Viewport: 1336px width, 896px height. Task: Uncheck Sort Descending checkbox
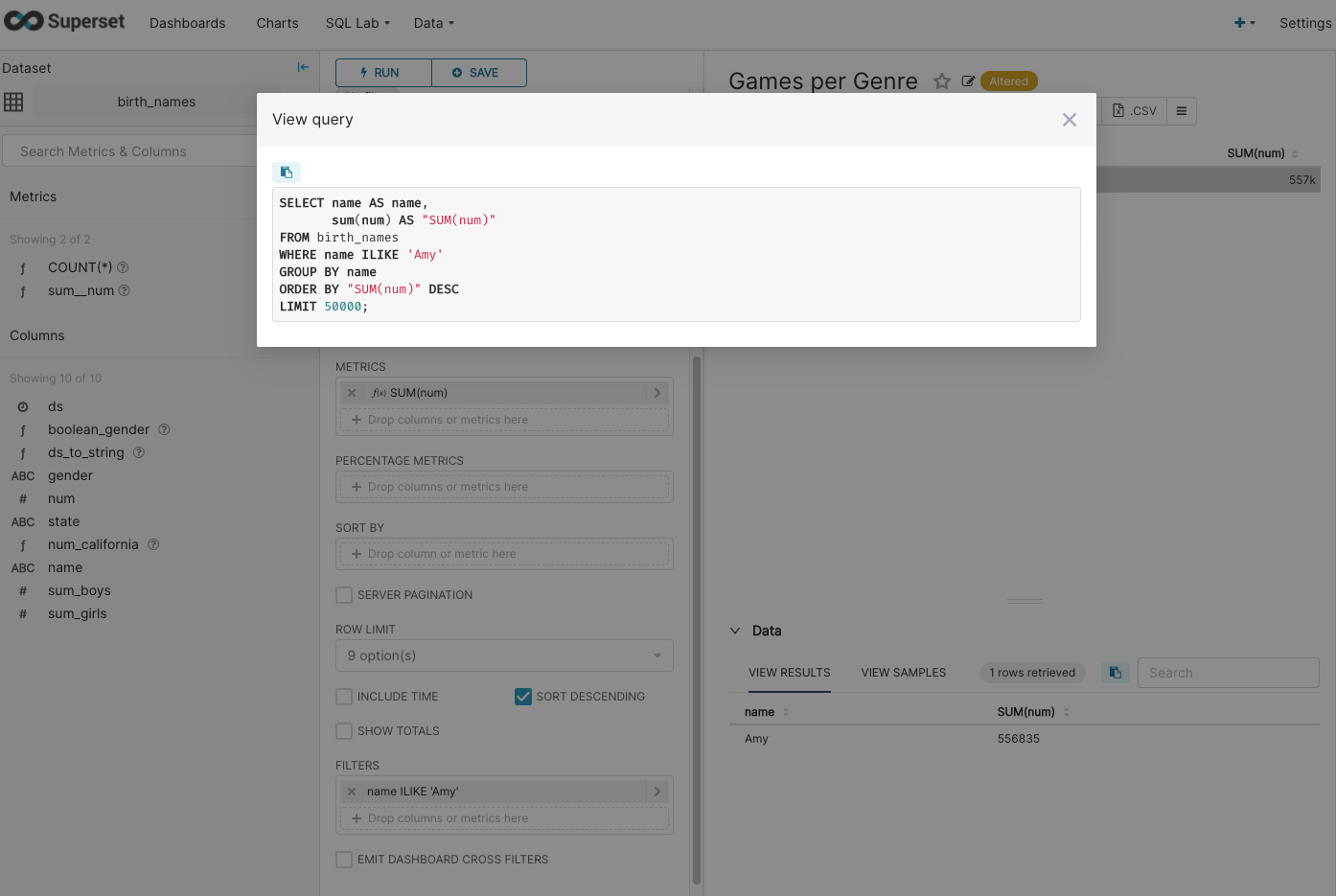(523, 697)
